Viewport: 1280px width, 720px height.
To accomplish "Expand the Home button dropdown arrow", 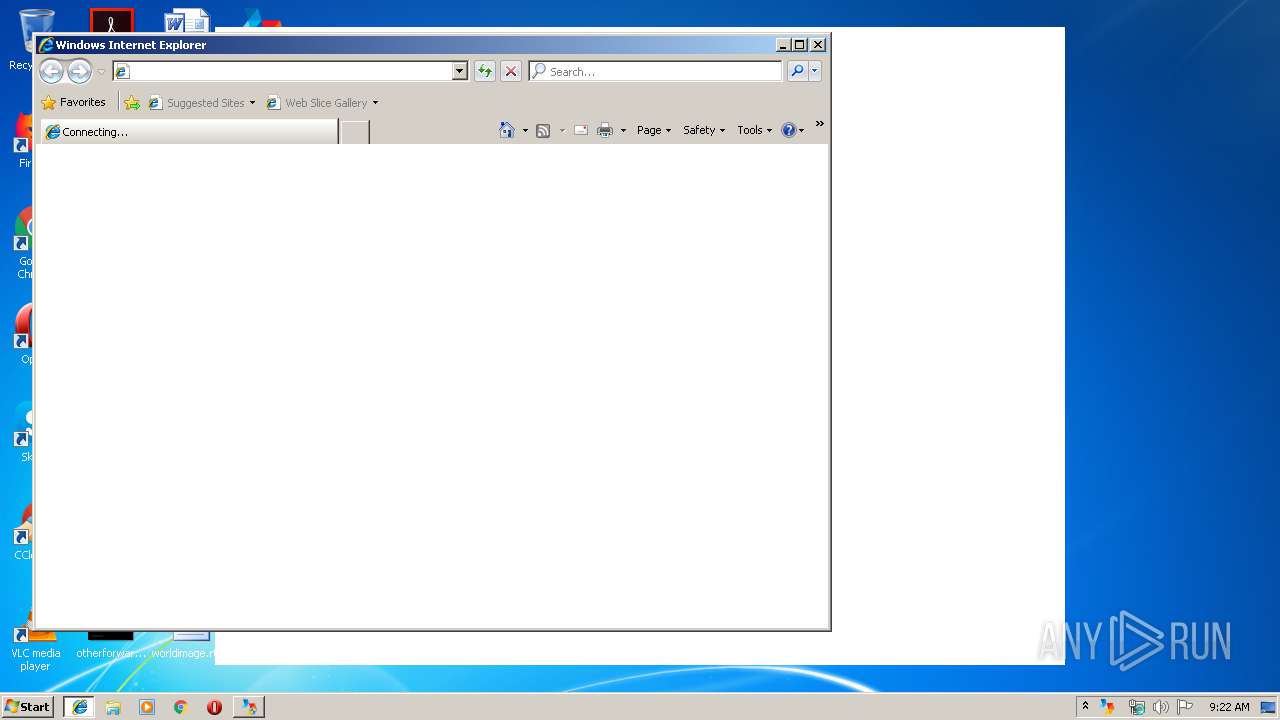I will point(525,130).
